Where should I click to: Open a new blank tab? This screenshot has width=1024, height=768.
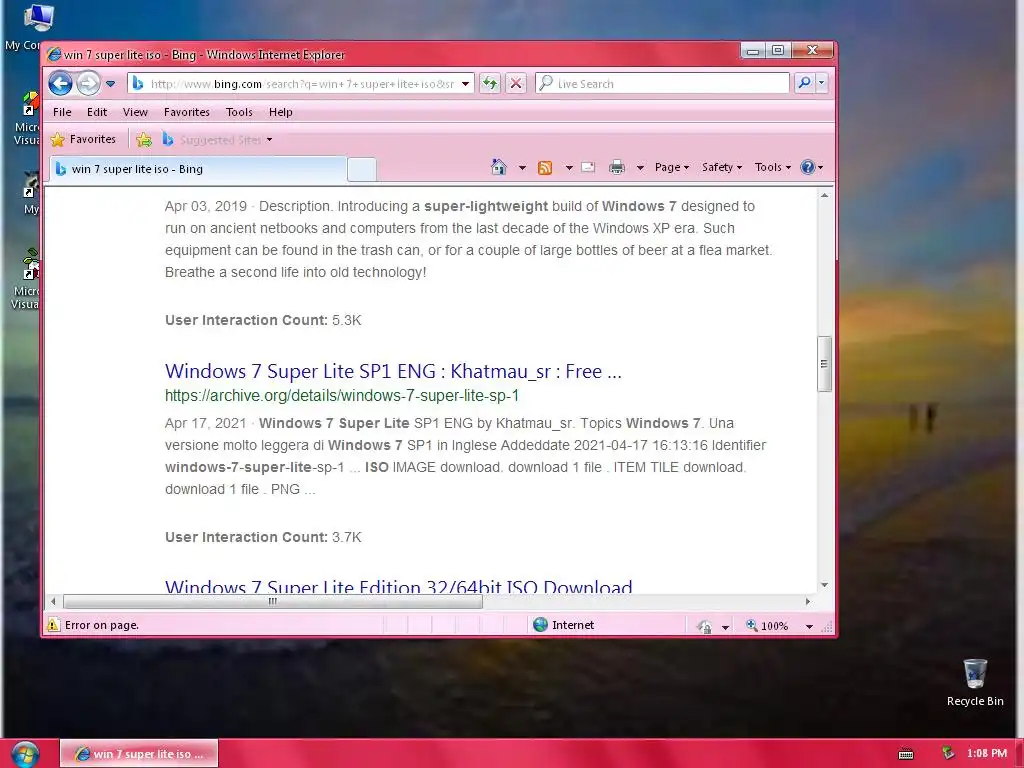[362, 169]
